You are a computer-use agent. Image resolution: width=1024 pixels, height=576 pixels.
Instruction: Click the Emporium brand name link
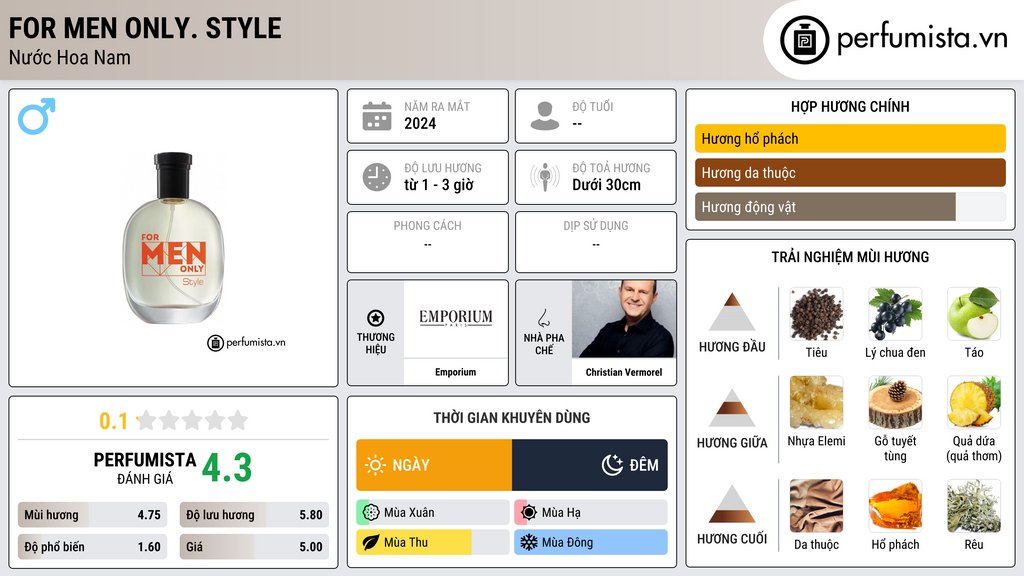(x=455, y=372)
